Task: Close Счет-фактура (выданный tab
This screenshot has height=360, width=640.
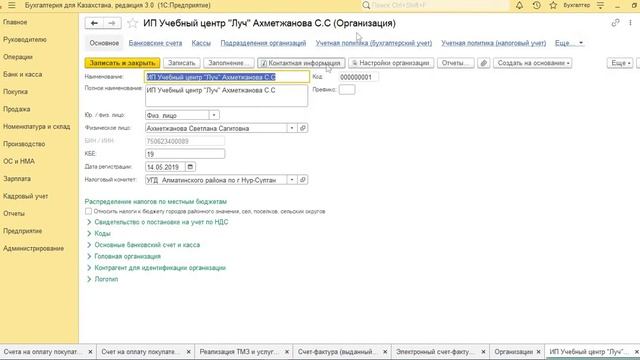Action: tap(385, 351)
